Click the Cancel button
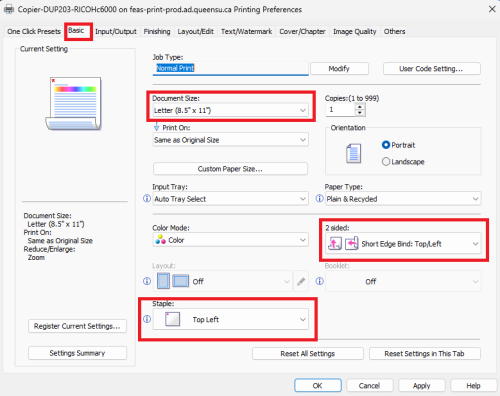 point(369,386)
